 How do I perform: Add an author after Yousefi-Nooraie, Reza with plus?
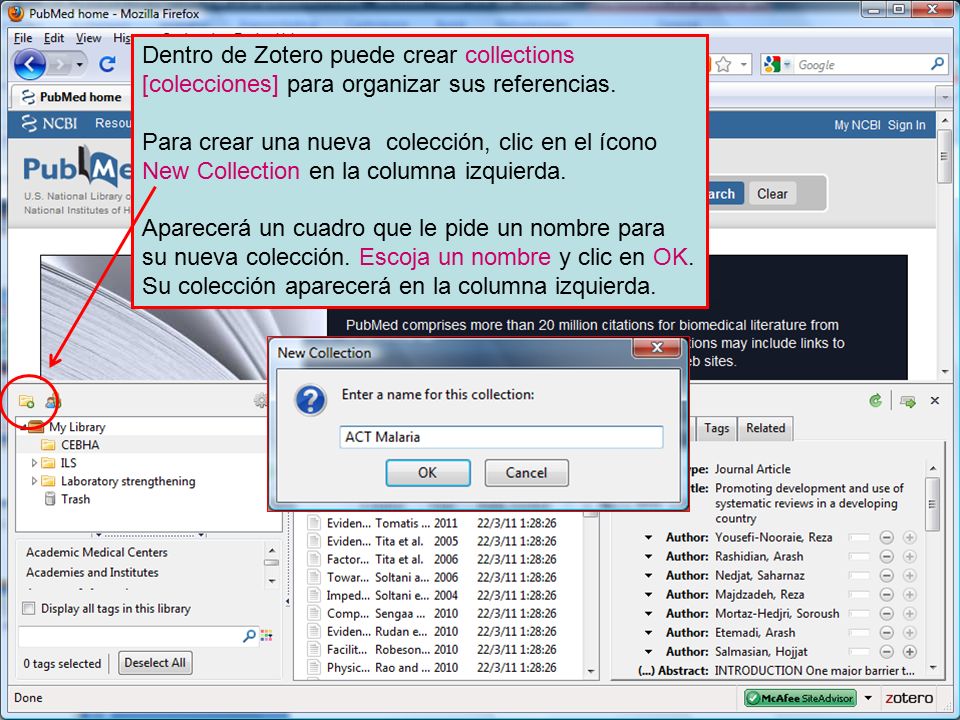[x=910, y=538]
